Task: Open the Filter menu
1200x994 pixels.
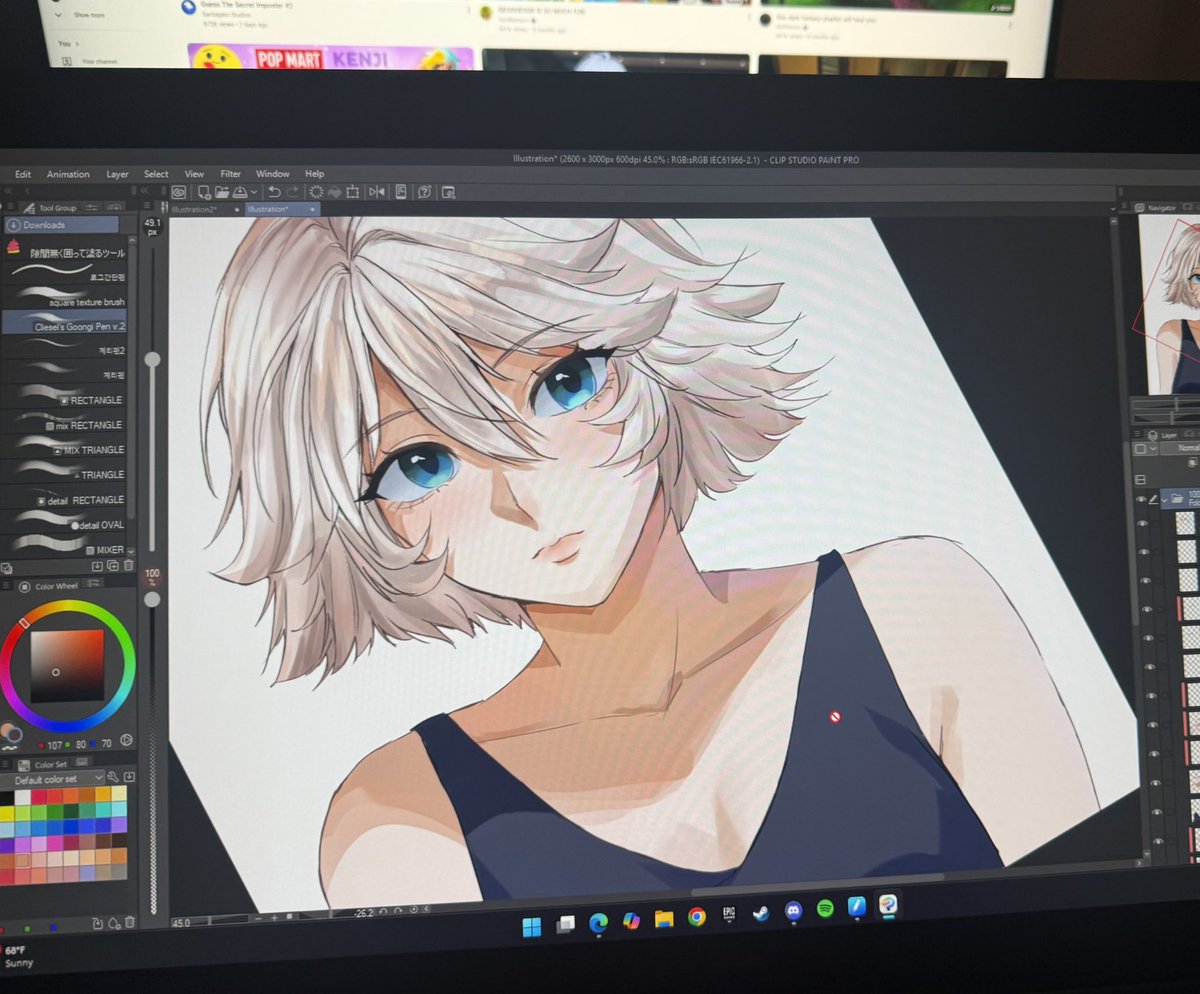Action: tap(231, 174)
